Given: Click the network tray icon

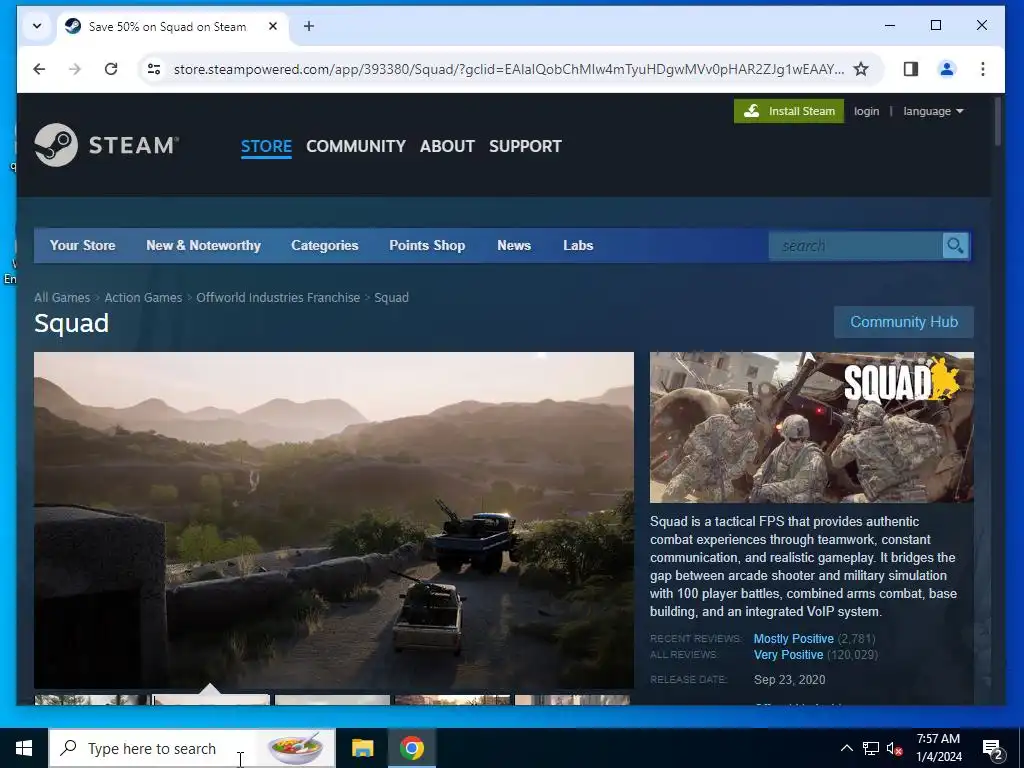Looking at the screenshot, I should [871, 748].
